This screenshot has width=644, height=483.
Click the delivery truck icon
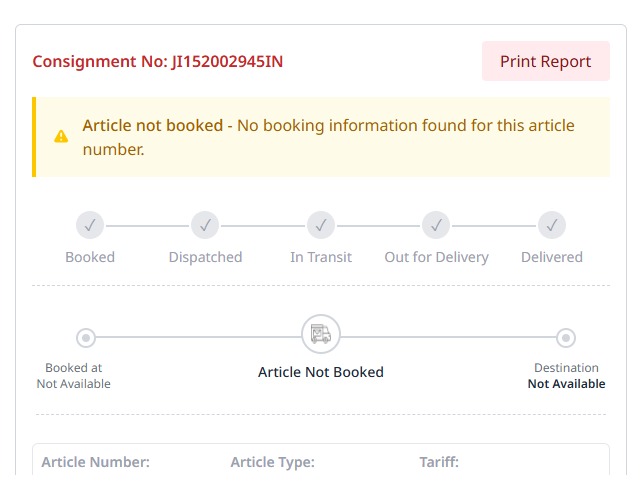click(321, 334)
